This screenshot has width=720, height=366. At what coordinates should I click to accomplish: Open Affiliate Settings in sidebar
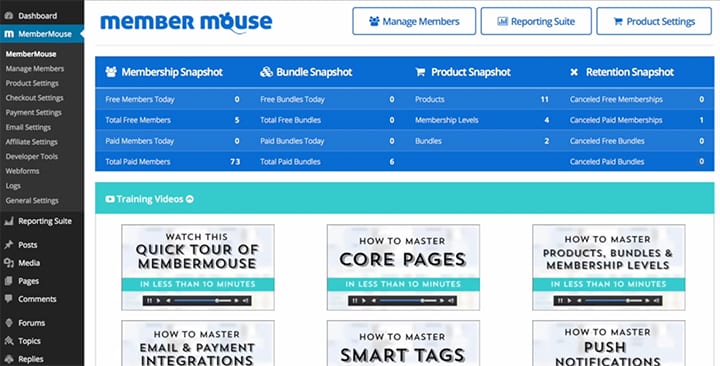(x=32, y=142)
